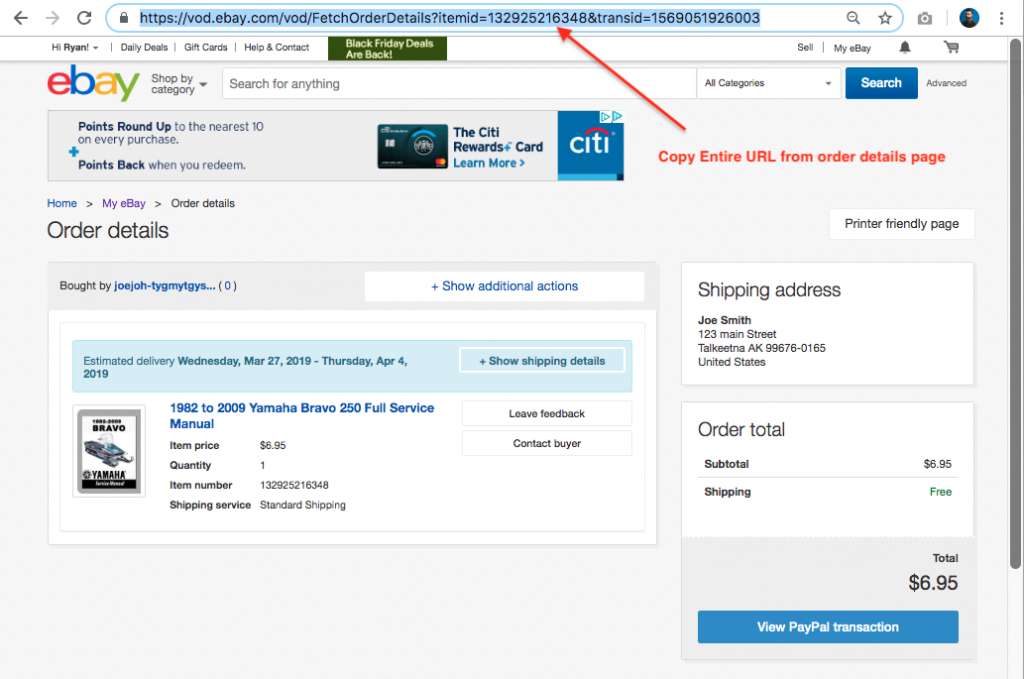The height and width of the screenshot is (679, 1024).
Task: Open the Yamaha Bravo 250 manual listing title
Action: (x=302, y=415)
